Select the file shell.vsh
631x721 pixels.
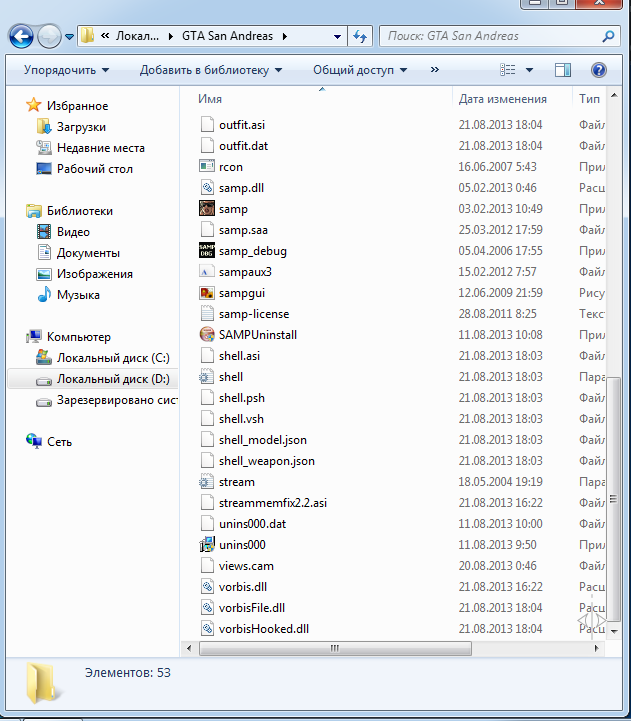coord(241,419)
